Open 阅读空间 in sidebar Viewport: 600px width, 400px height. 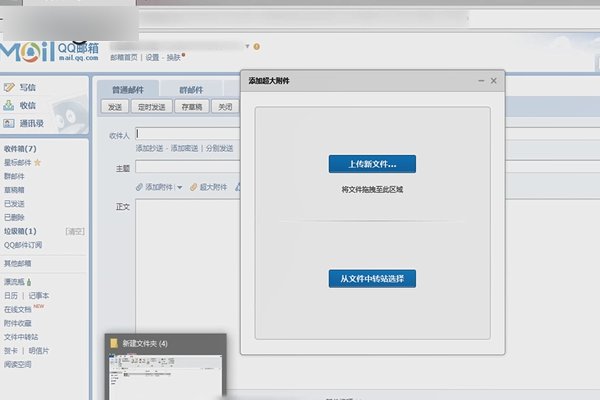[x=18, y=364]
